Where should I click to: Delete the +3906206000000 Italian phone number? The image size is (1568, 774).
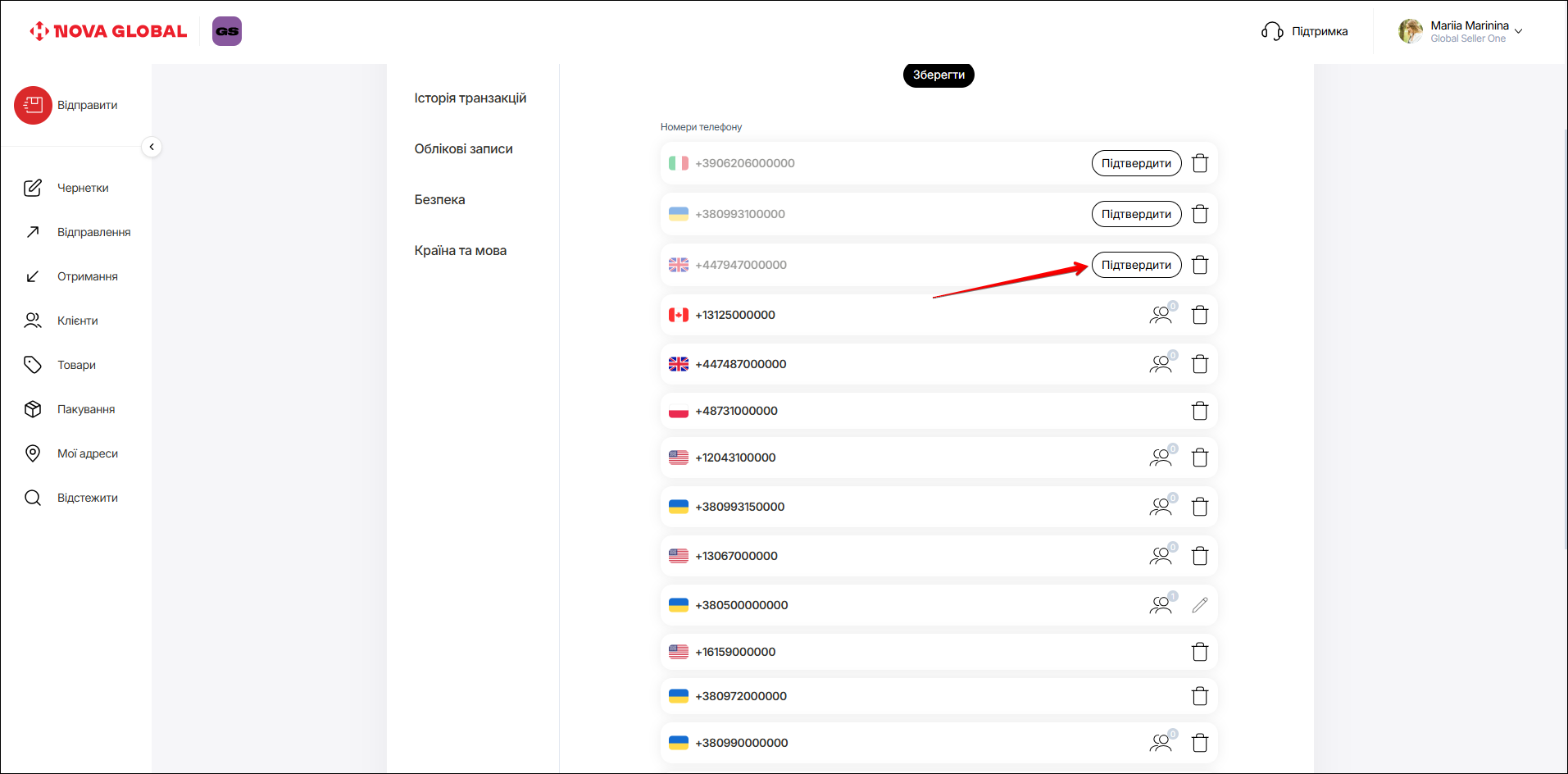(1199, 163)
